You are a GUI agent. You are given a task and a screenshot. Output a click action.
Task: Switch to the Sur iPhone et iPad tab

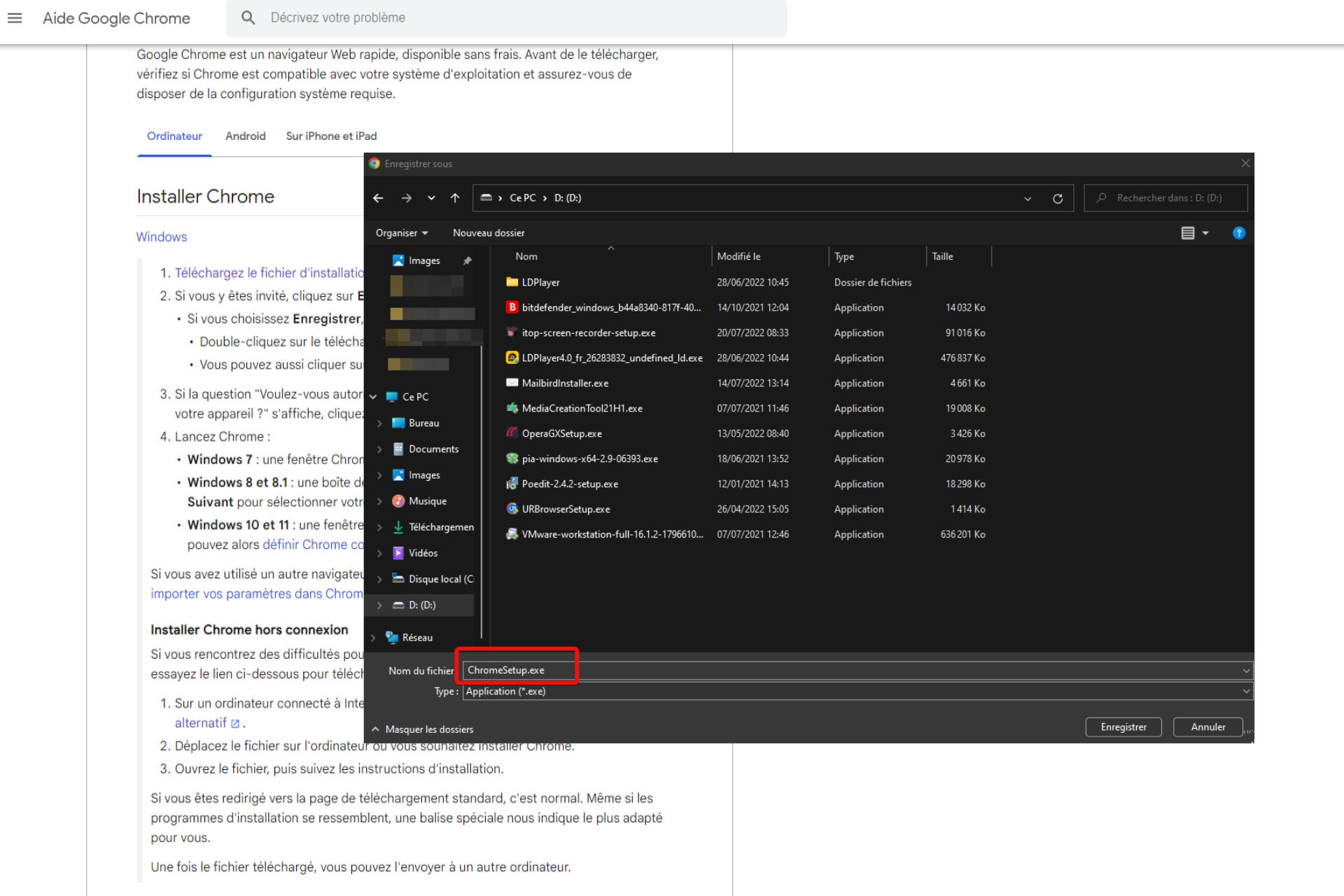tap(331, 136)
